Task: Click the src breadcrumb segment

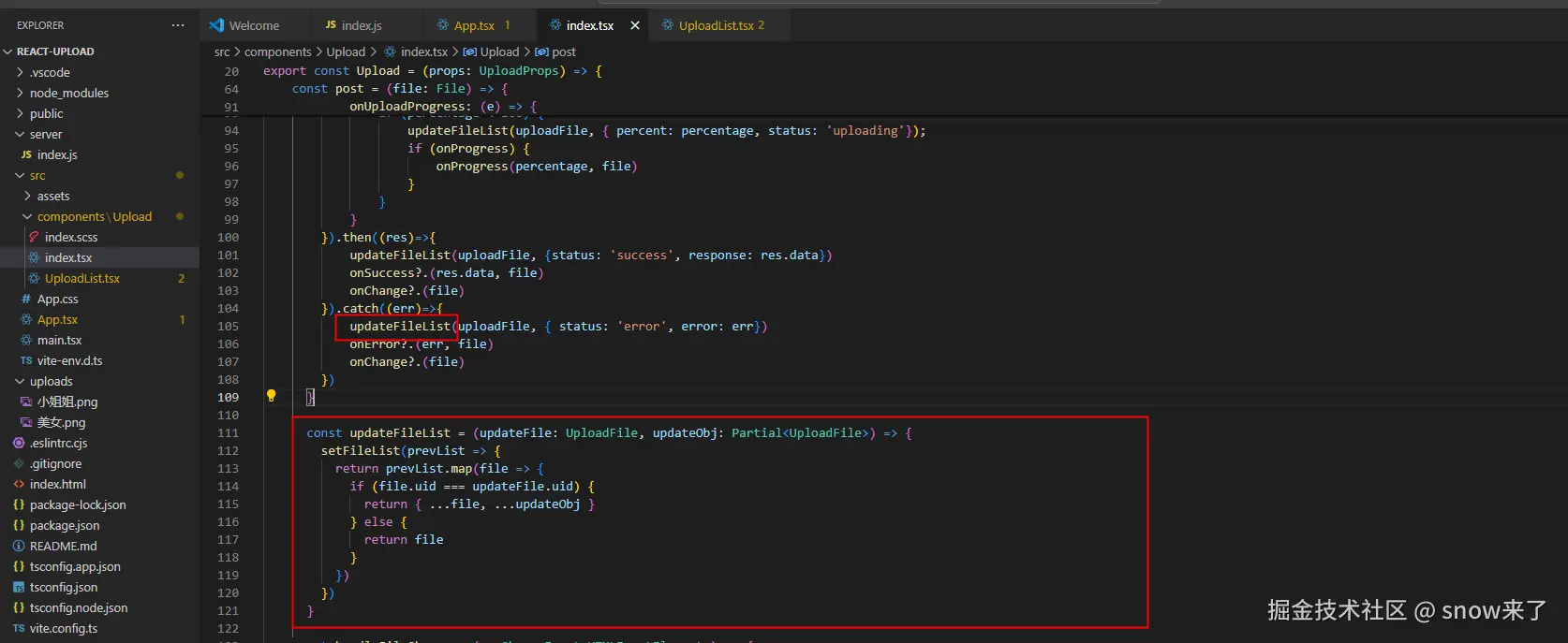Action: (221, 51)
